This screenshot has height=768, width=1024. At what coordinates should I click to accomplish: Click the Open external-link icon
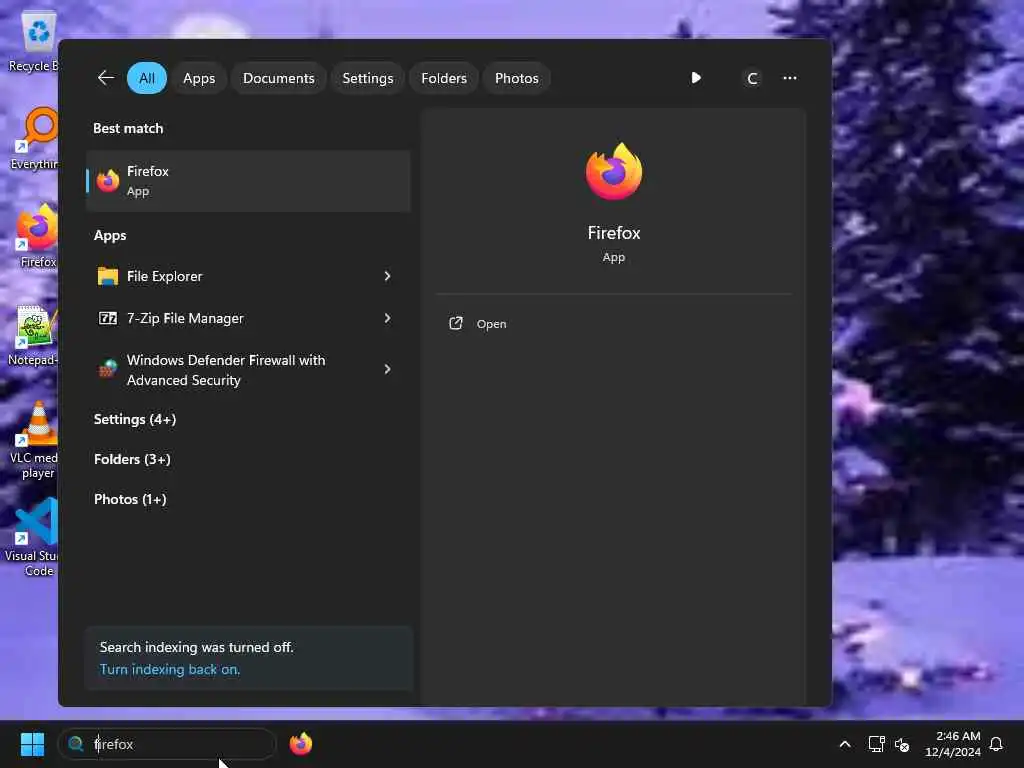tap(456, 323)
